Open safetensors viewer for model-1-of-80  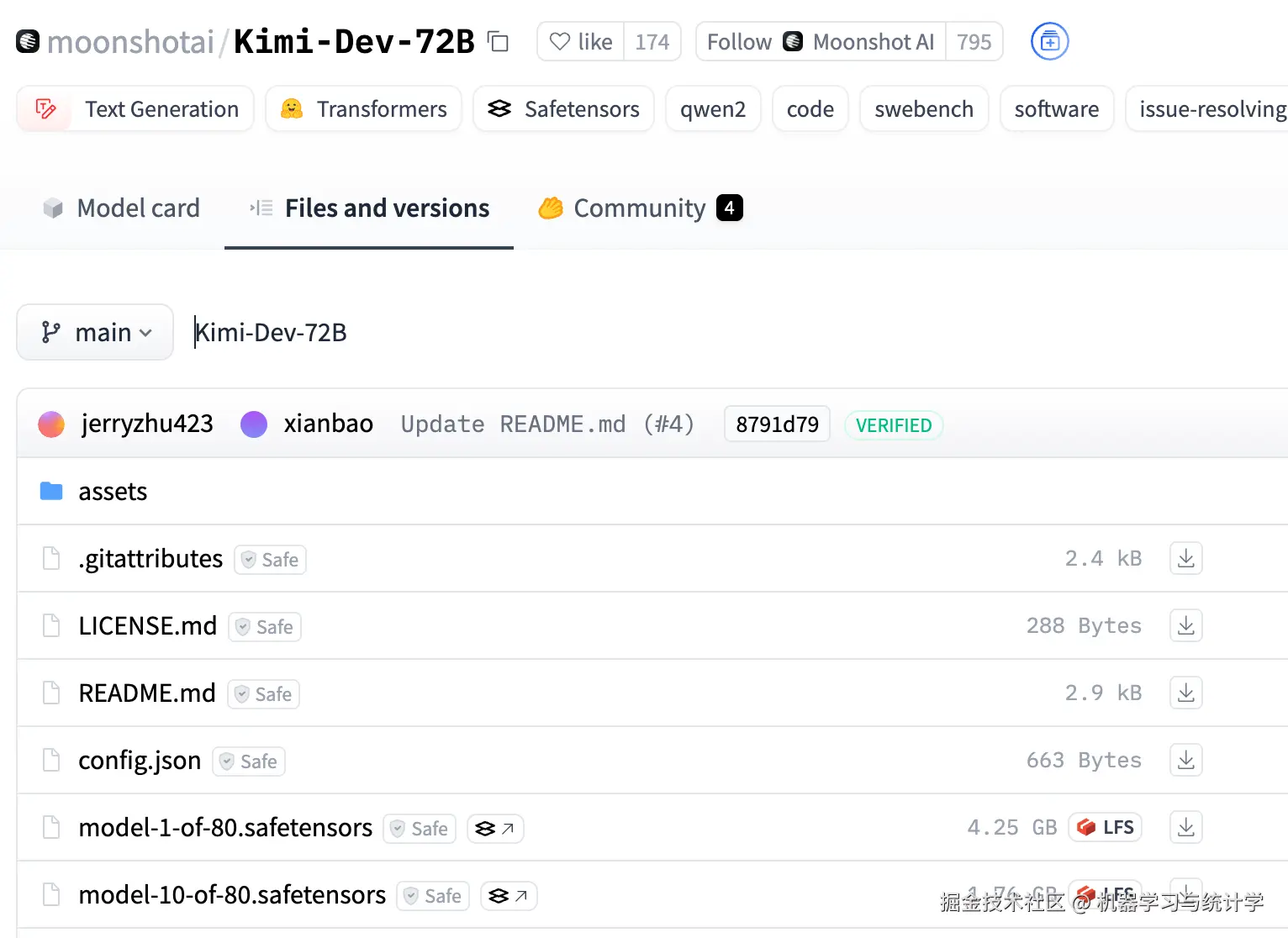click(495, 829)
